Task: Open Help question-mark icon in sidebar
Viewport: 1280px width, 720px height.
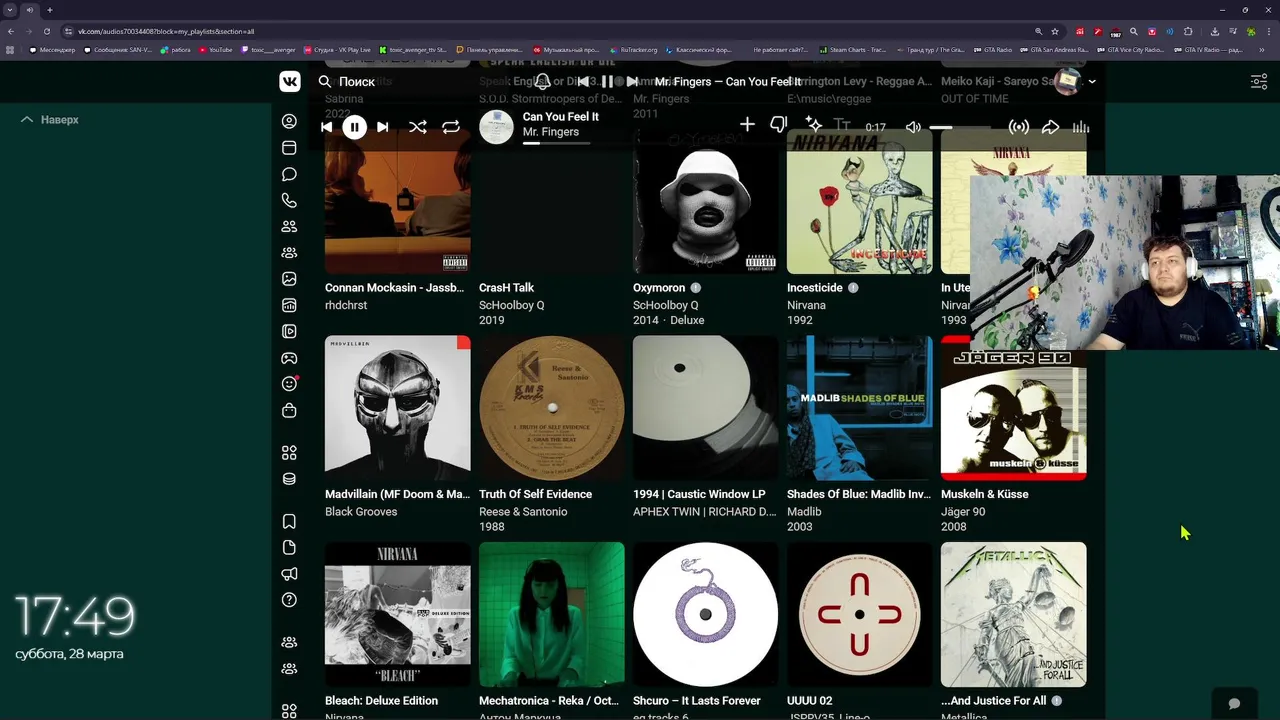Action: pos(289,600)
